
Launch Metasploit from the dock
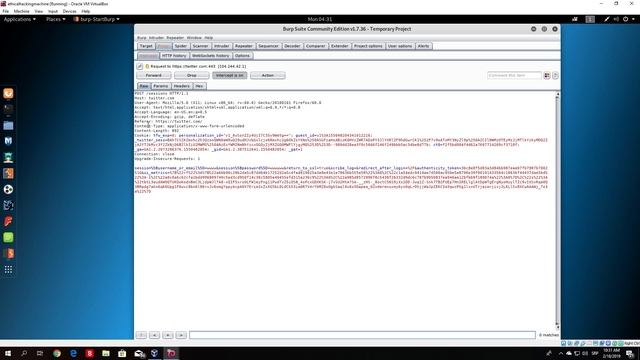(x=8, y=141)
